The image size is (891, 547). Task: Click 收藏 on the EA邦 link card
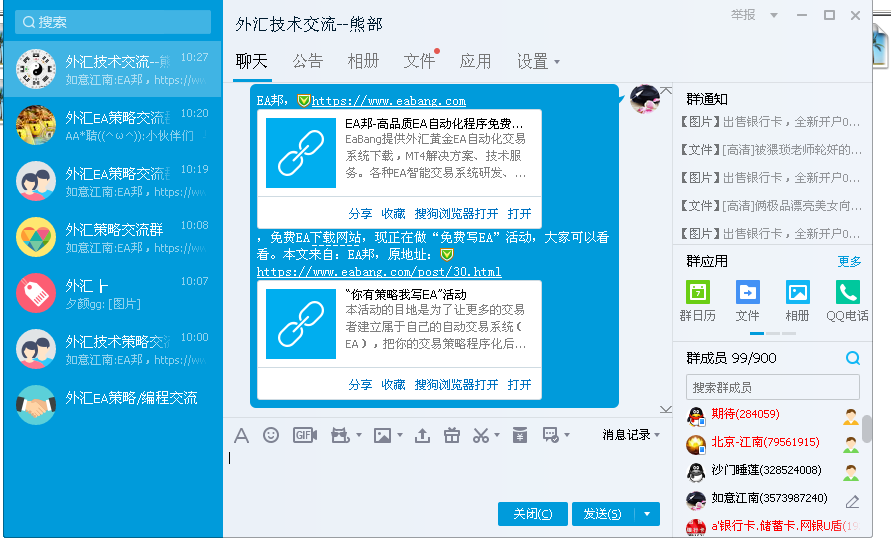(393, 214)
